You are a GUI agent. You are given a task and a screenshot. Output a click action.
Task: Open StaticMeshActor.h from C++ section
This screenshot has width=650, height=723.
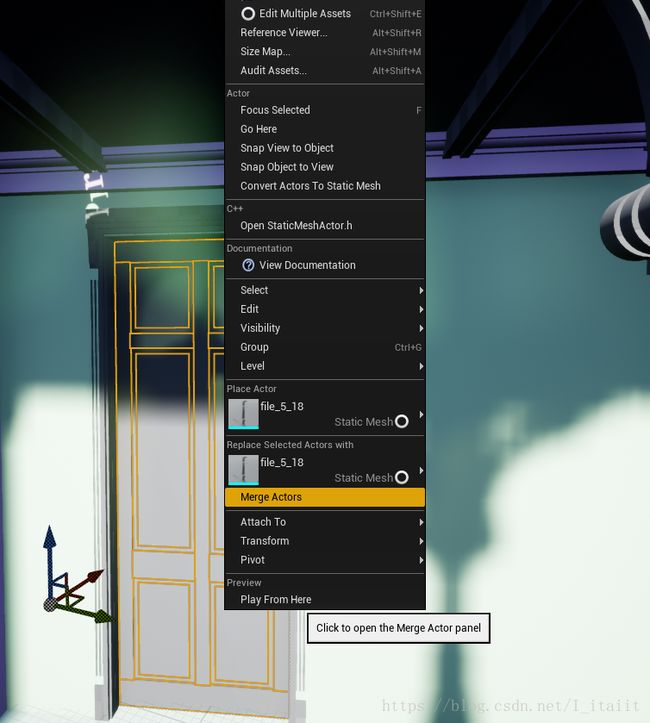point(325,225)
